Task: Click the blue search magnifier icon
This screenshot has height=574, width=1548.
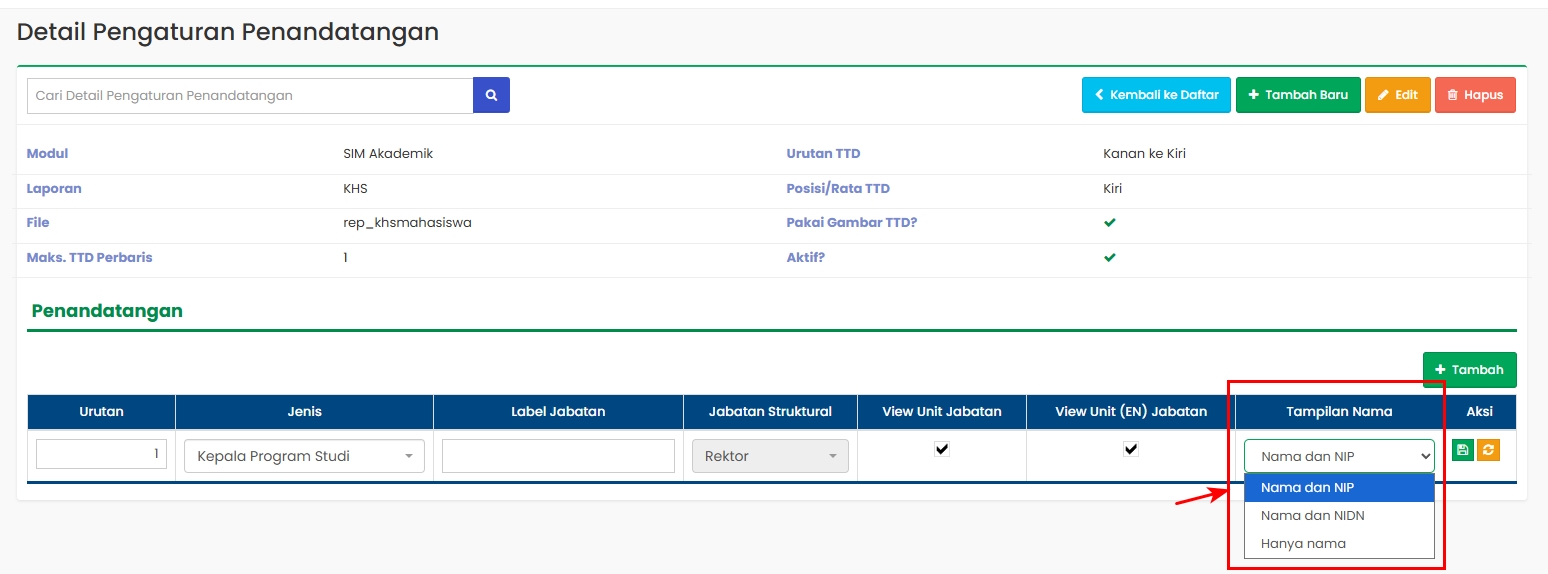Action: [491, 95]
